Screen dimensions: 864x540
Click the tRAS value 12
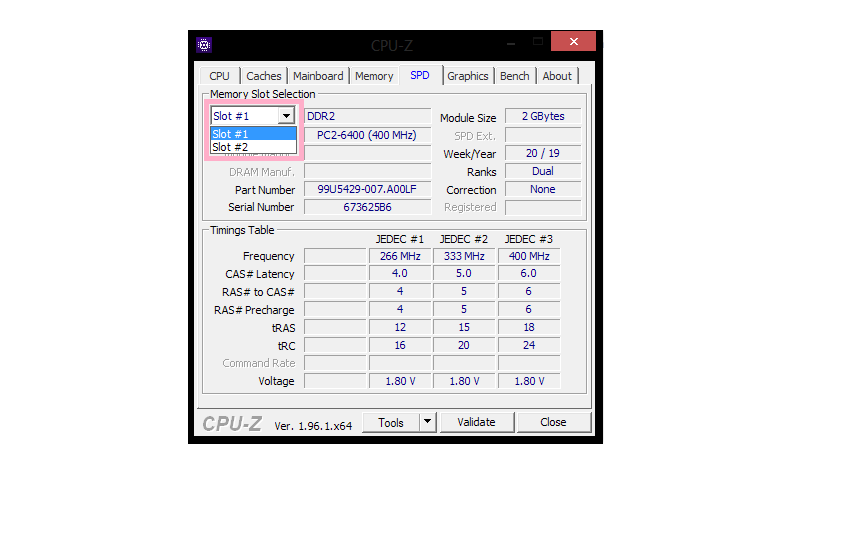click(x=400, y=327)
